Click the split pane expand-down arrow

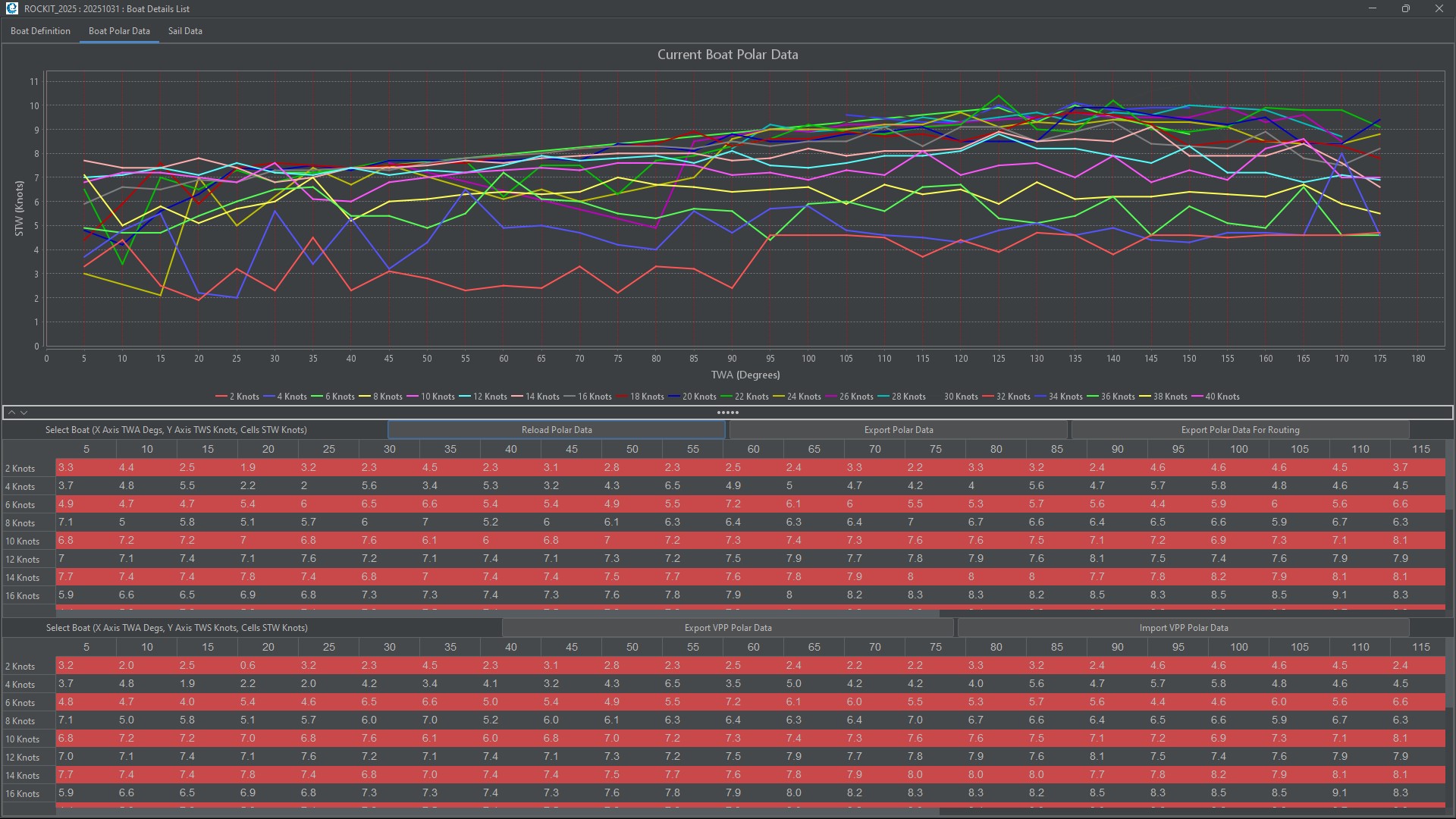[x=24, y=413]
